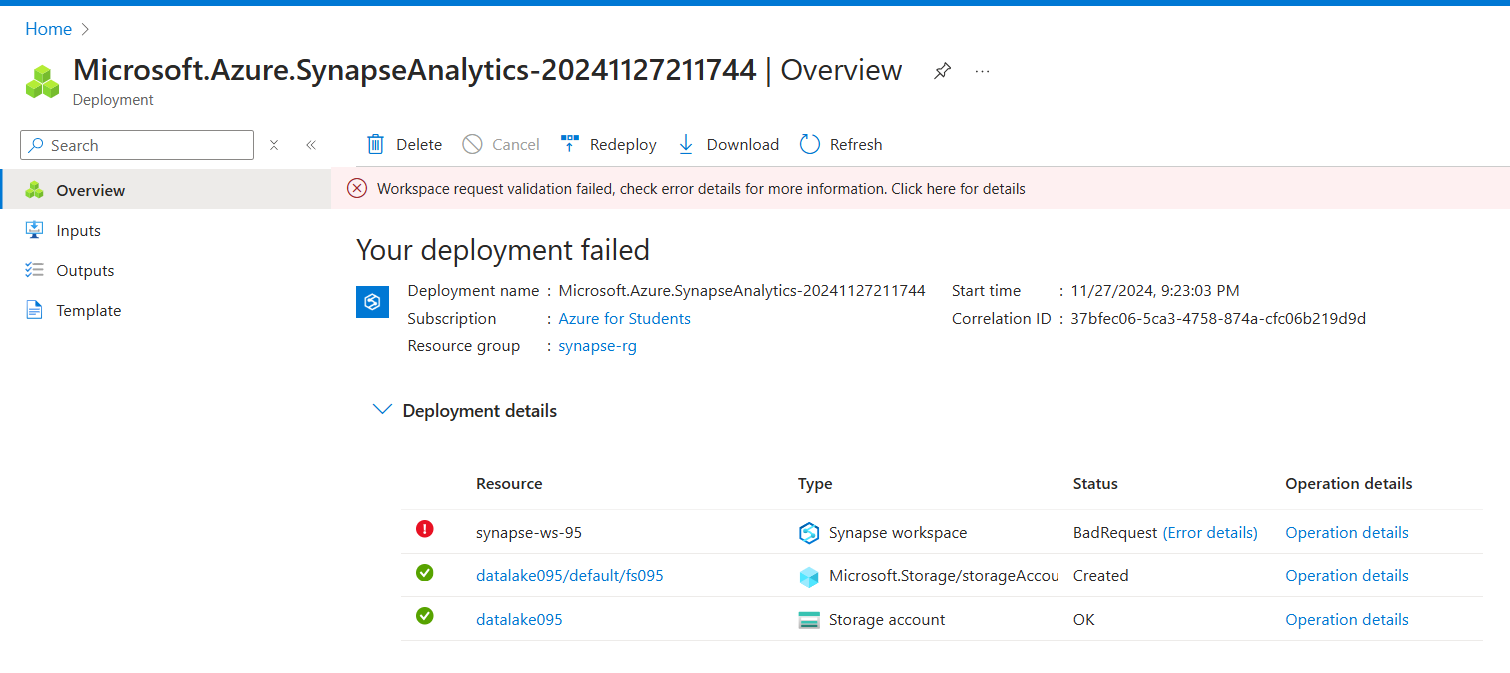Open Error details for BadRequest status
Viewport: 1510px width, 673px height.
coord(1210,532)
